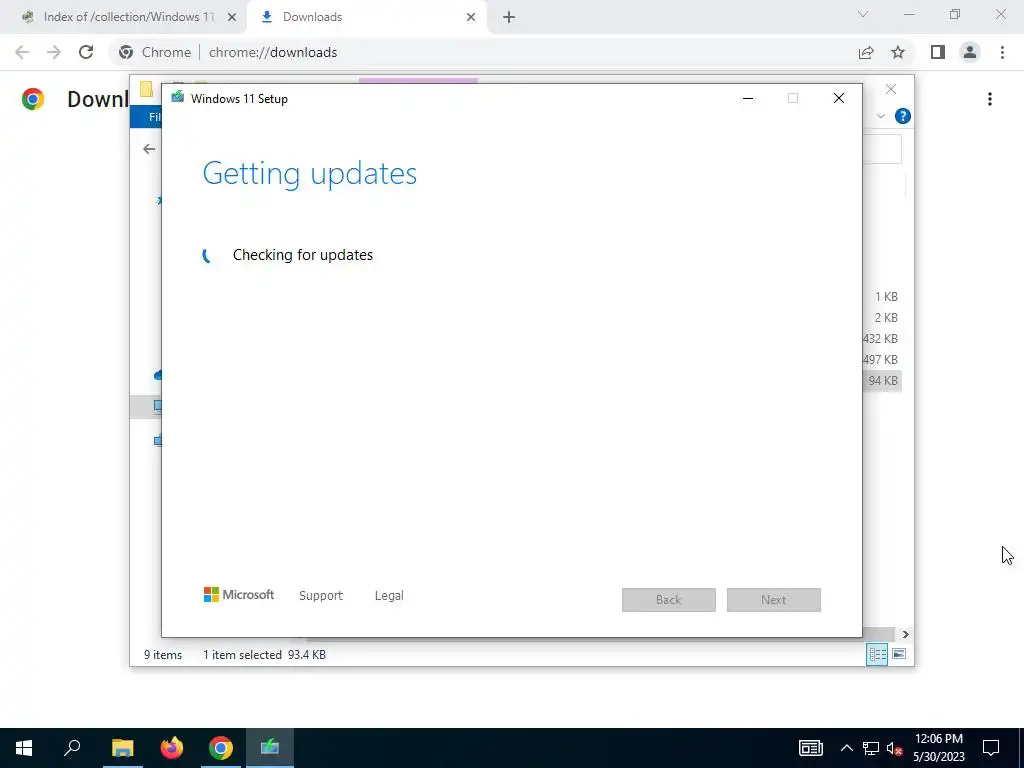Open File Explorer from the taskbar
The width and height of the screenshot is (1024, 768).
coord(122,748)
